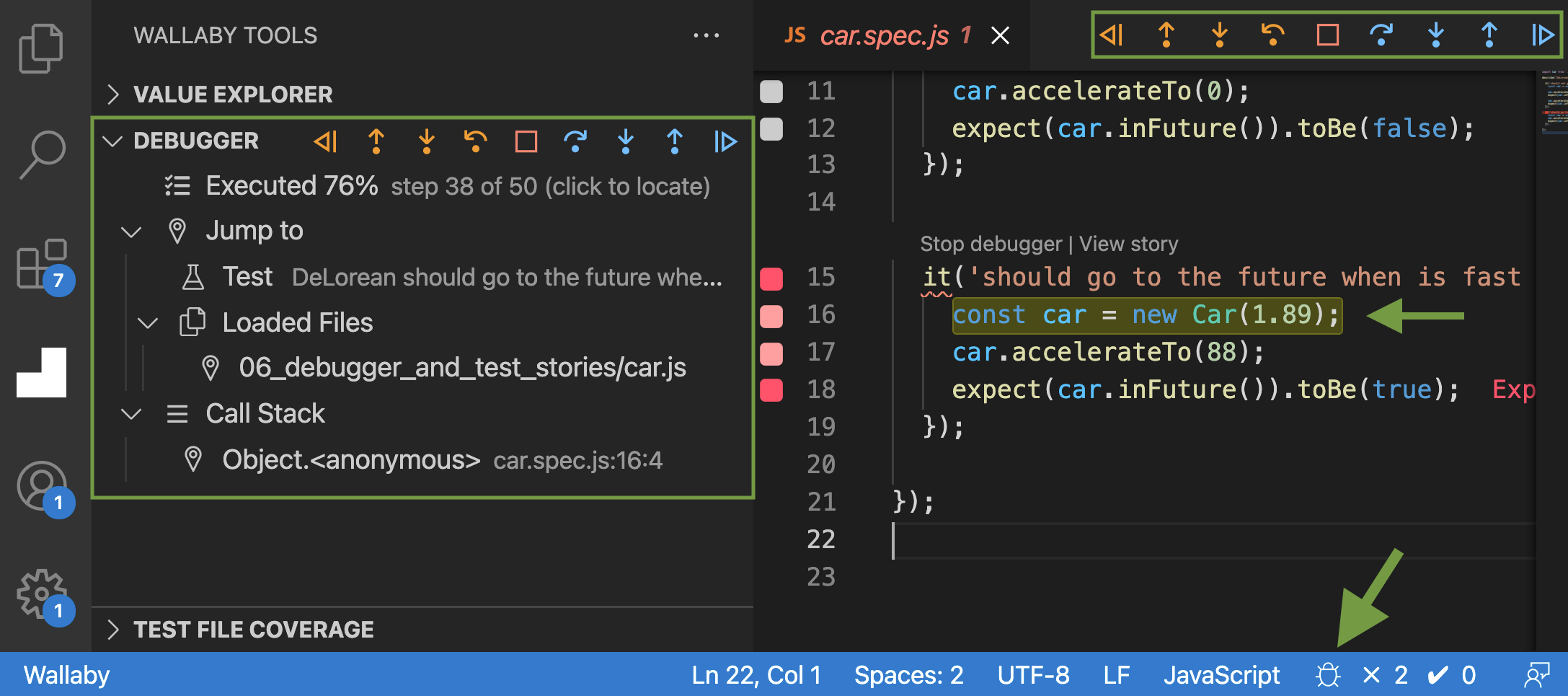Open the Explorer icon in activity bar

[x=41, y=48]
